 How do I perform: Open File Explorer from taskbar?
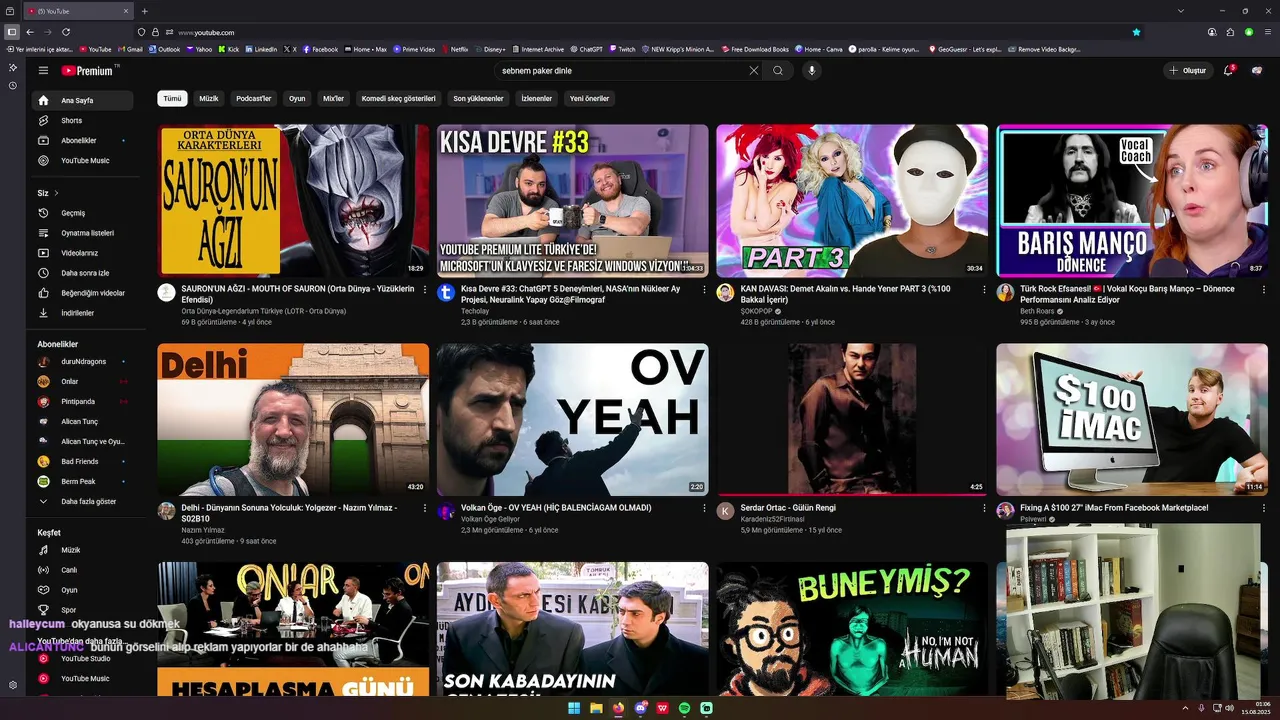596,708
